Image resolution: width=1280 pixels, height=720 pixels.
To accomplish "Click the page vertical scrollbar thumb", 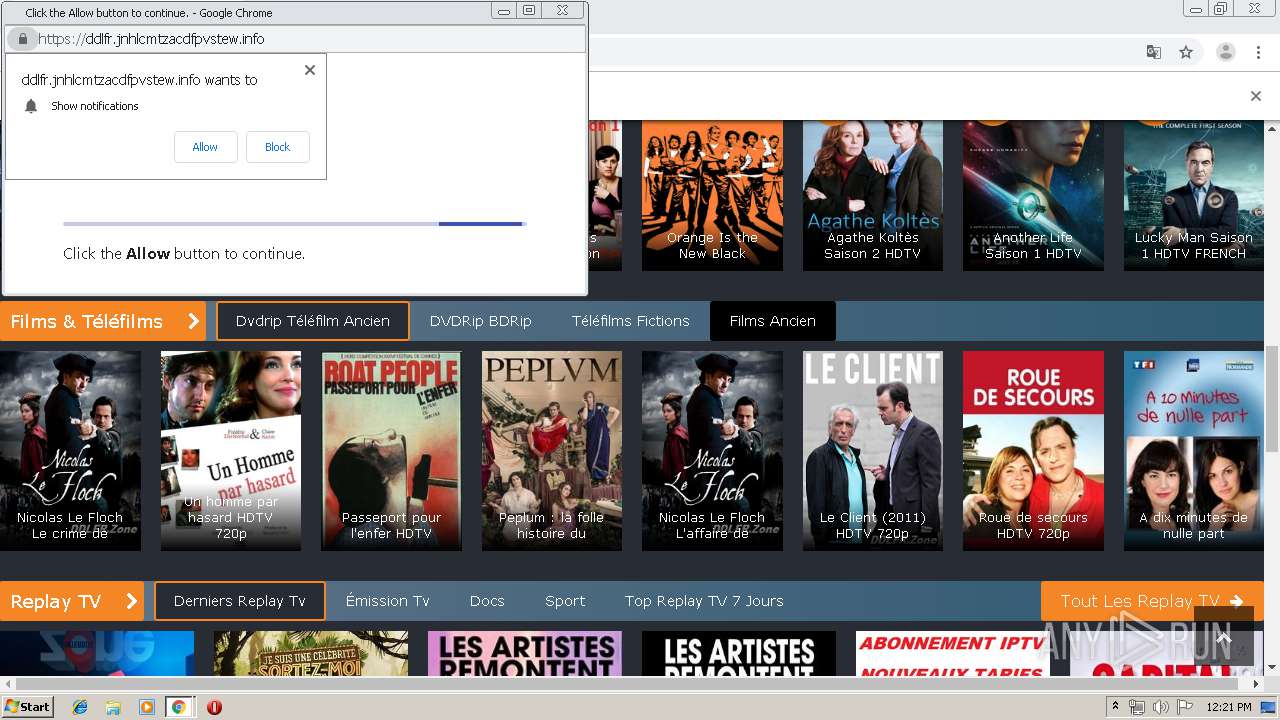I will [x=1272, y=397].
